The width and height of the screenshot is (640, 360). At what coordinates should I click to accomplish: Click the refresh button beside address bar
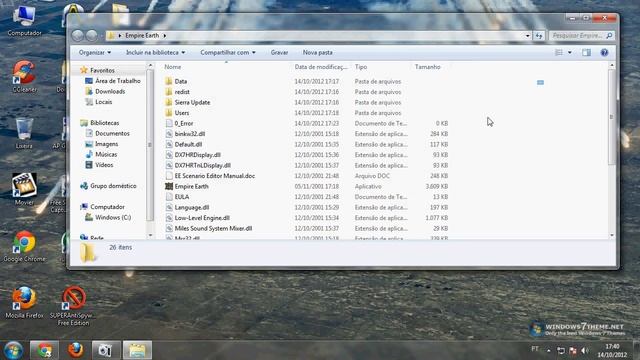[539, 36]
